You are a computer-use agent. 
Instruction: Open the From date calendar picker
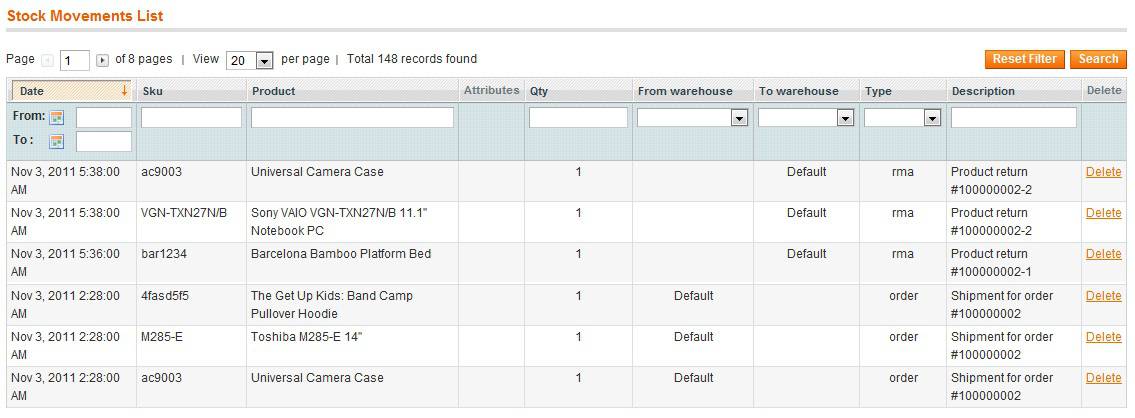56,117
